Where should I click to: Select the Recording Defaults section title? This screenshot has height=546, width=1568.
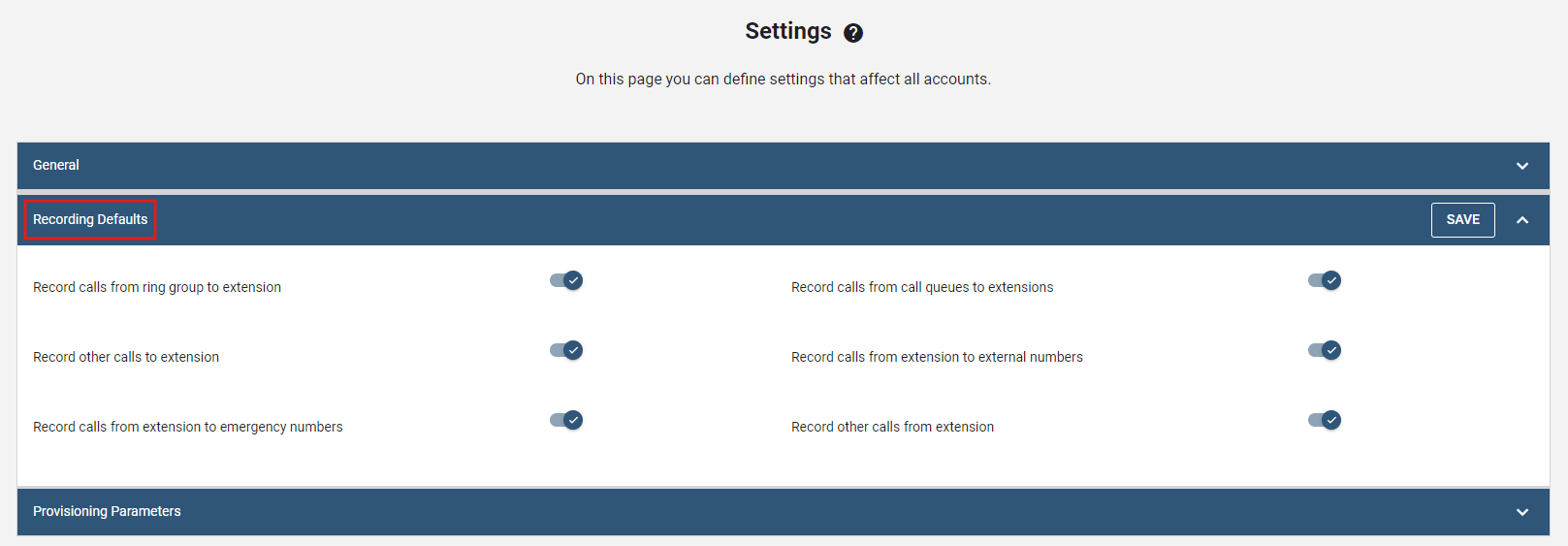(x=90, y=220)
